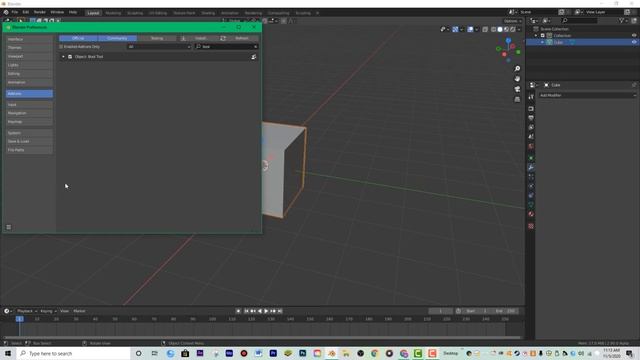Switch to the Layout workspace tab
The width and height of the screenshot is (640, 360).
[93, 13]
